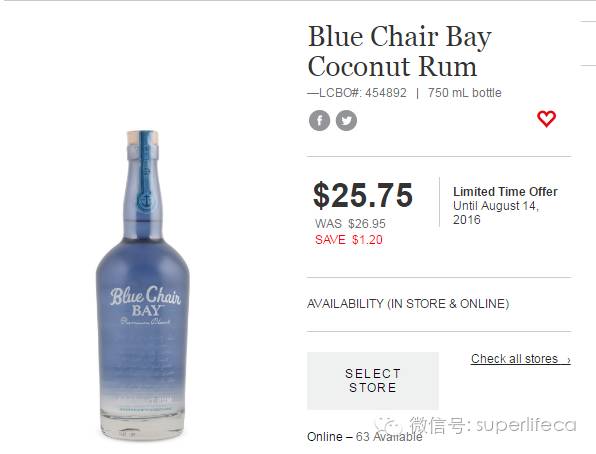The height and width of the screenshot is (454, 596).
Task: Click the WeChat logo watermark icon
Action: (387, 424)
